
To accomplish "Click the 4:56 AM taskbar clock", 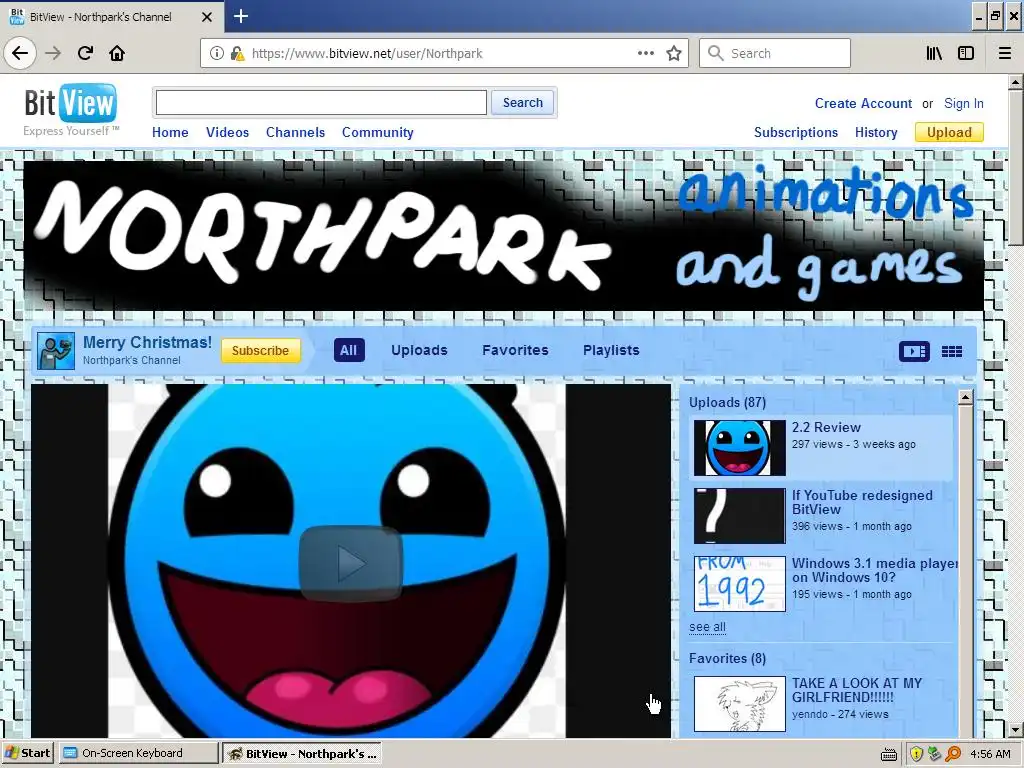I will click(990, 754).
